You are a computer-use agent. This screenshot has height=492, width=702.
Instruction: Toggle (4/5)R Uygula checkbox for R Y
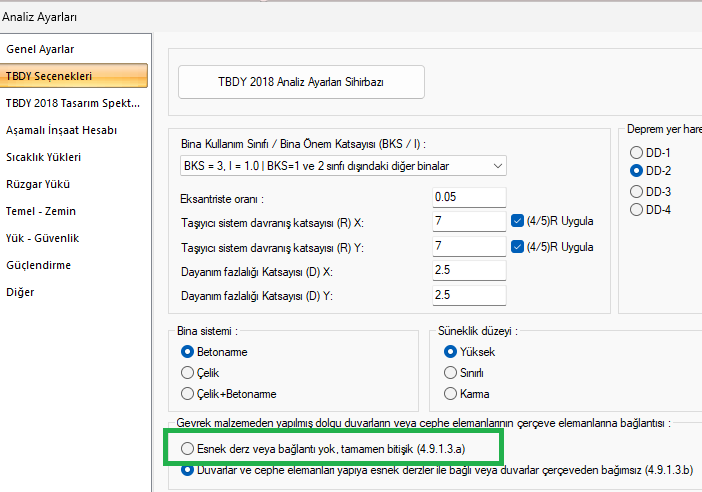[x=518, y=245]
